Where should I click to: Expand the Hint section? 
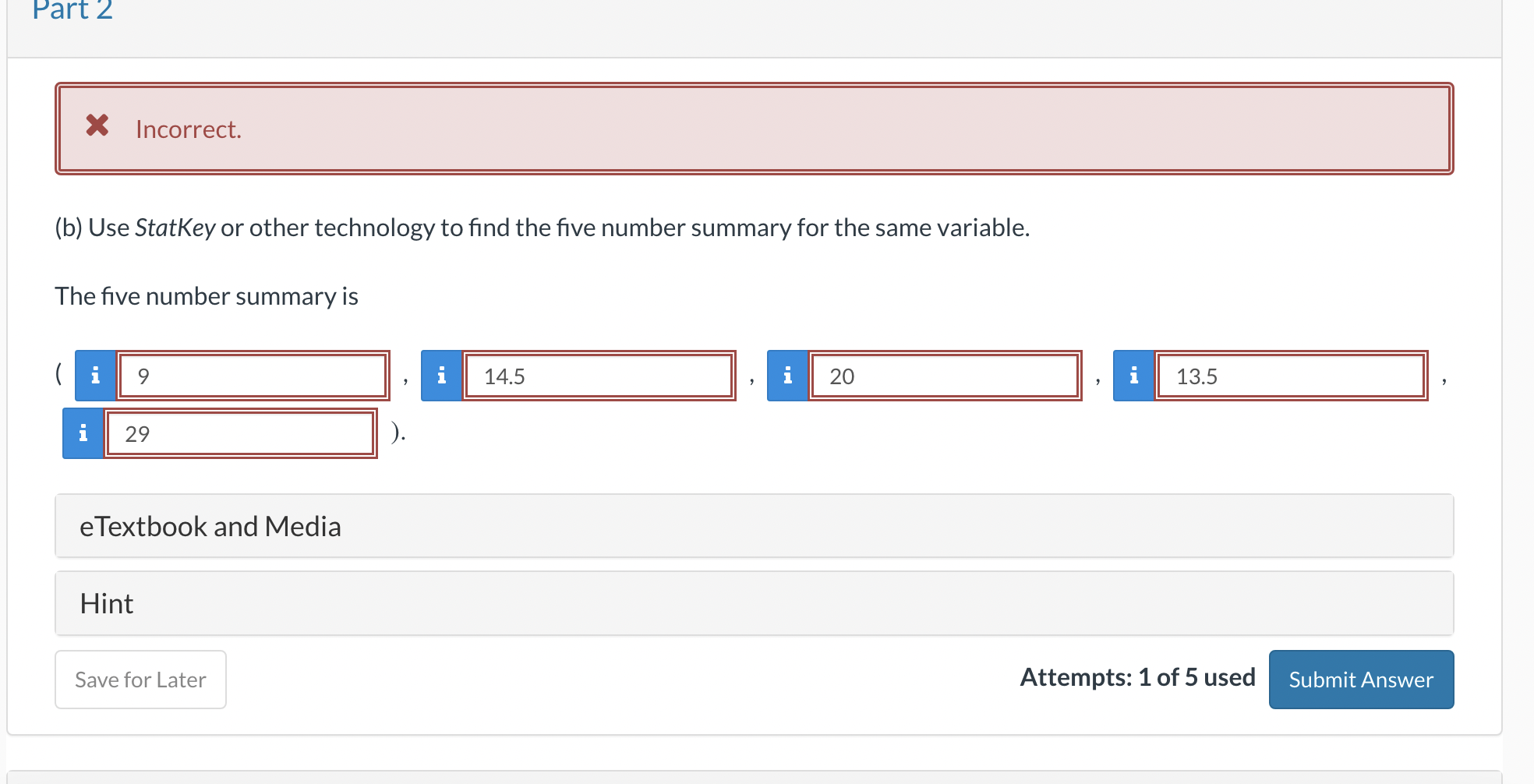pyautogui.click(x=106, y=602)
